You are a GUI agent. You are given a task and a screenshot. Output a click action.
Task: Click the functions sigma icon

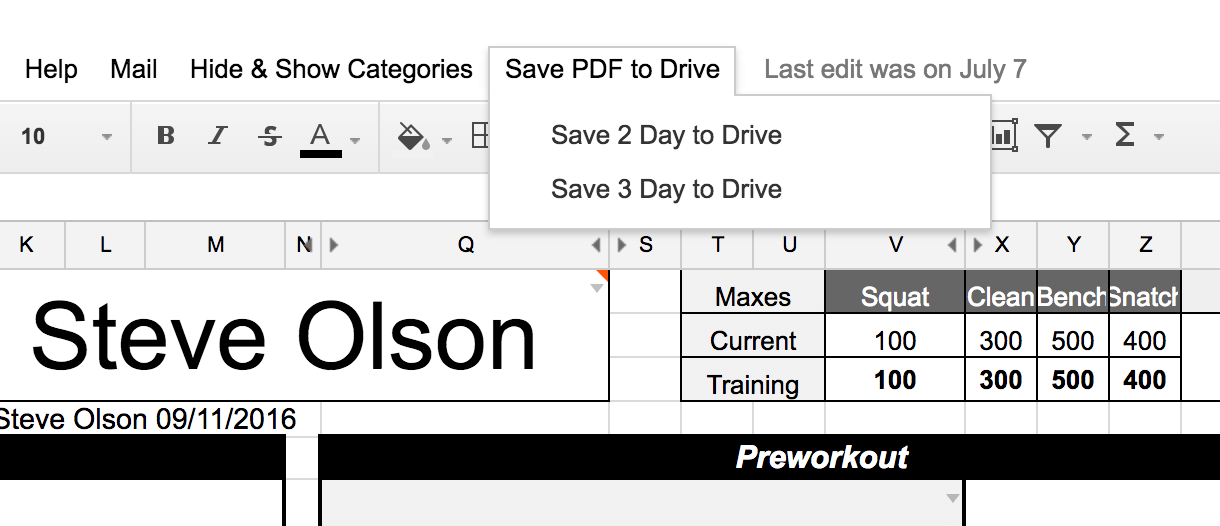coord(1125,136)
